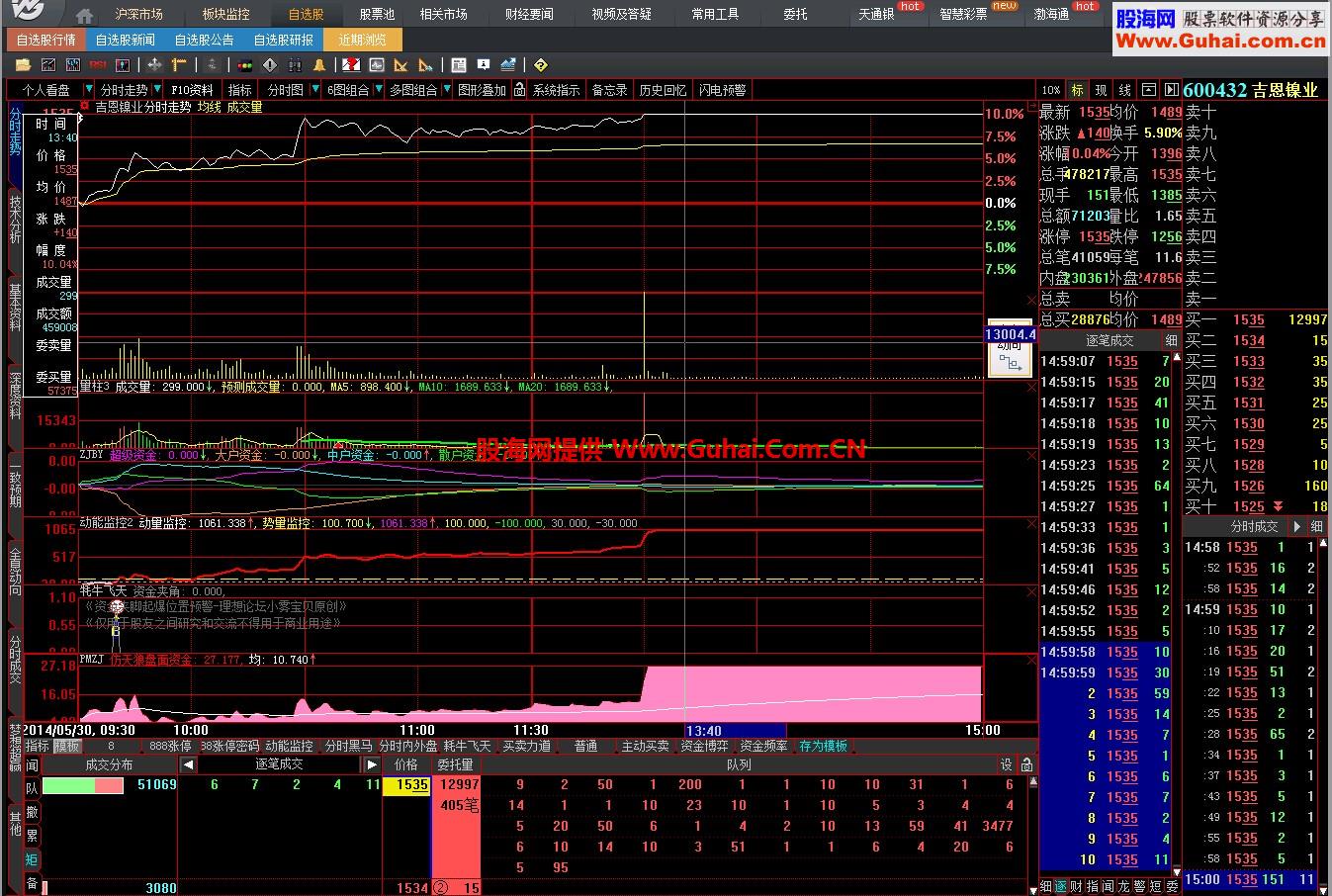Viewport: 1332px width, 896px height.
Task: Open the 板块监控 menu tab
Action: coord(225,15)
